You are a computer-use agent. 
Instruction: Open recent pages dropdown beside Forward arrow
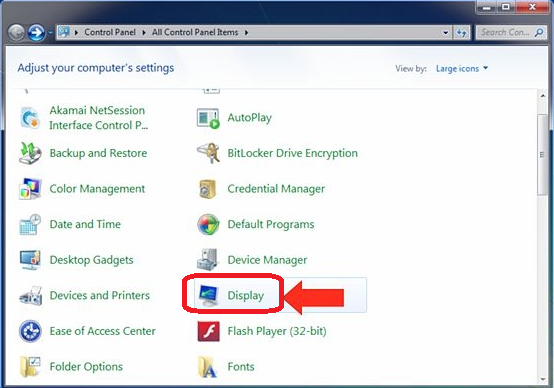click(x=50, y=33)
